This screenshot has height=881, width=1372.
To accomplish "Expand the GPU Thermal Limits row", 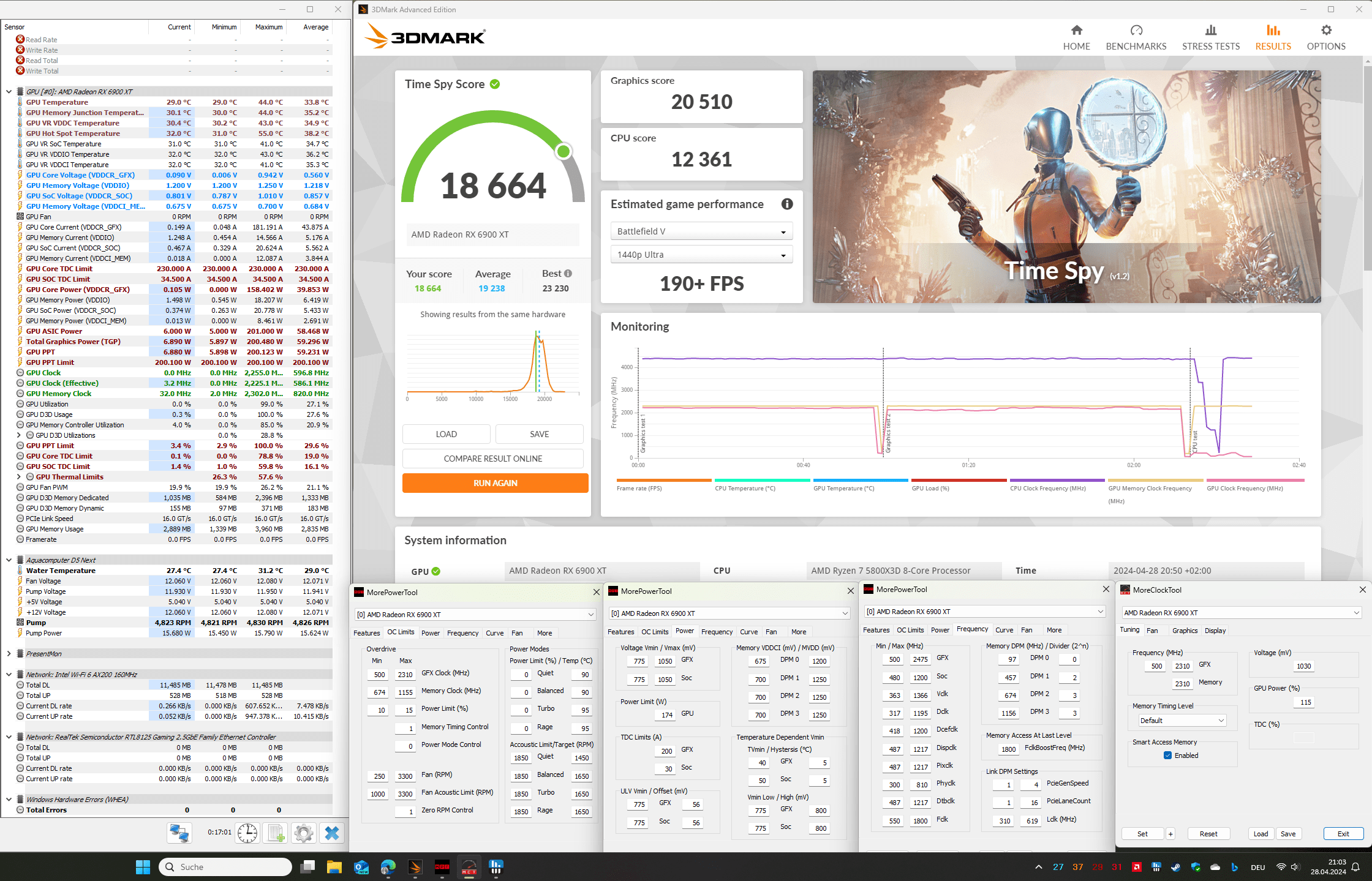I will [19, 477].
